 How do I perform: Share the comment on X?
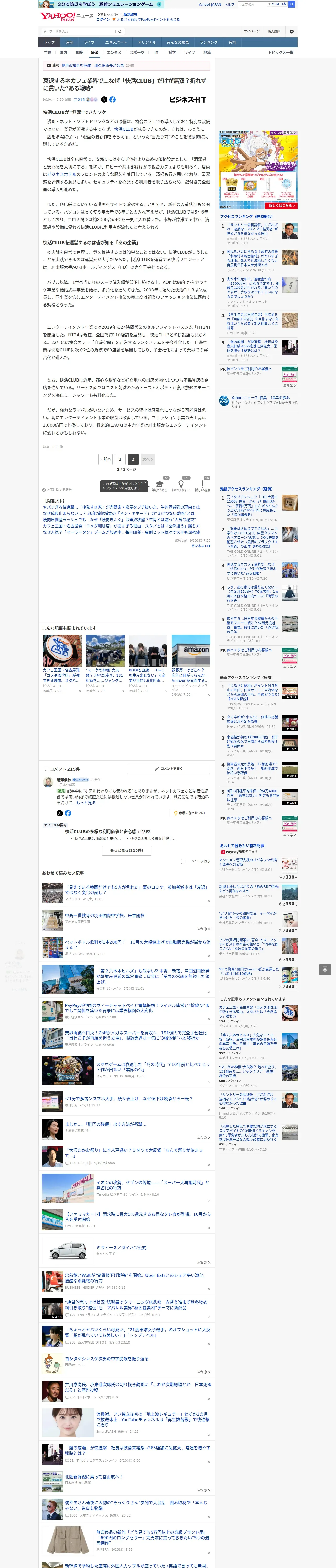click(x=59, y=813)
